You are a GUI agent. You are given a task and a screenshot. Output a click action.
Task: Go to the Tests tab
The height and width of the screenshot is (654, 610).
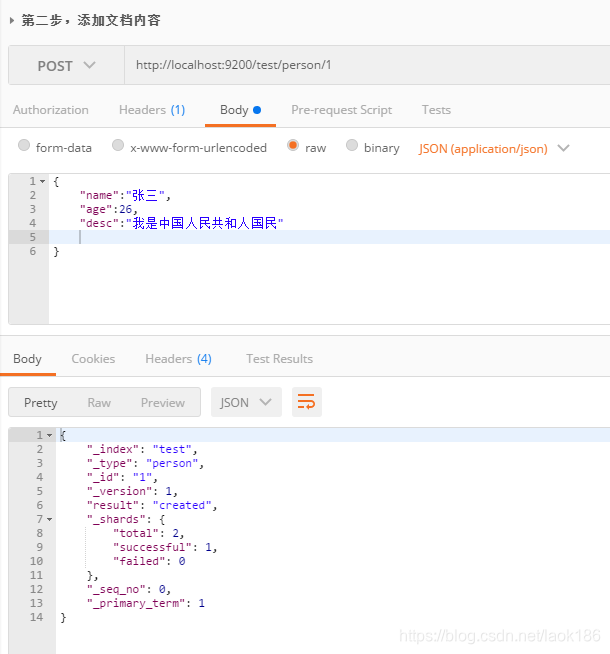coord(436,110)
